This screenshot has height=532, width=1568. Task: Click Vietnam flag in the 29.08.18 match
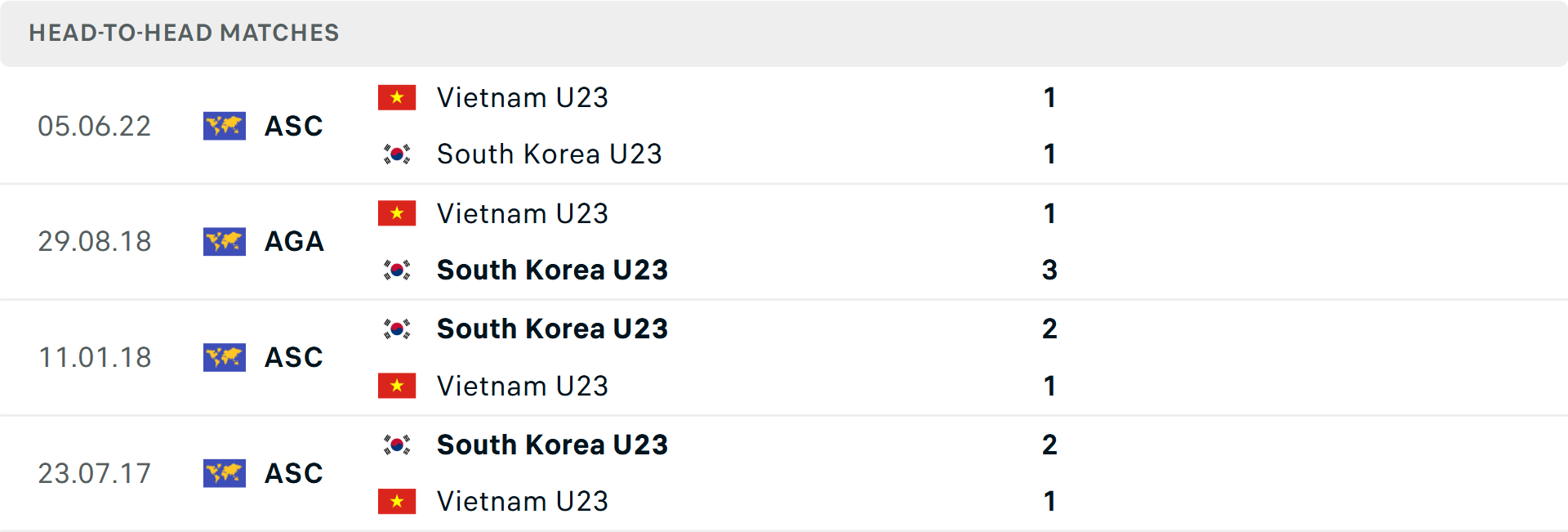[x=397, y=213]
